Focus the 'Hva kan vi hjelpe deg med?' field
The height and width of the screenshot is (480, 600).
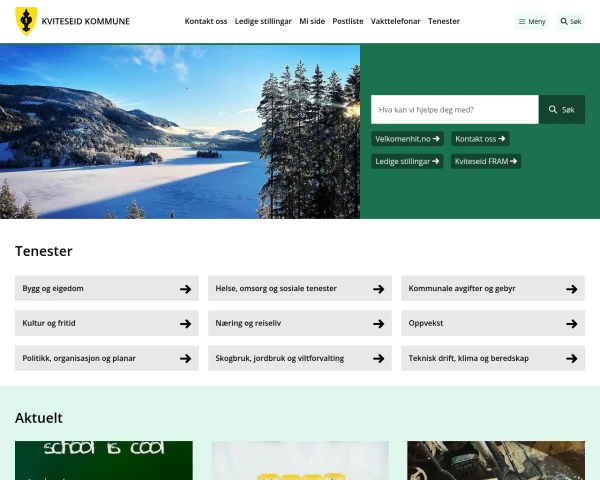pyautogui.click(x=454, y=109)
